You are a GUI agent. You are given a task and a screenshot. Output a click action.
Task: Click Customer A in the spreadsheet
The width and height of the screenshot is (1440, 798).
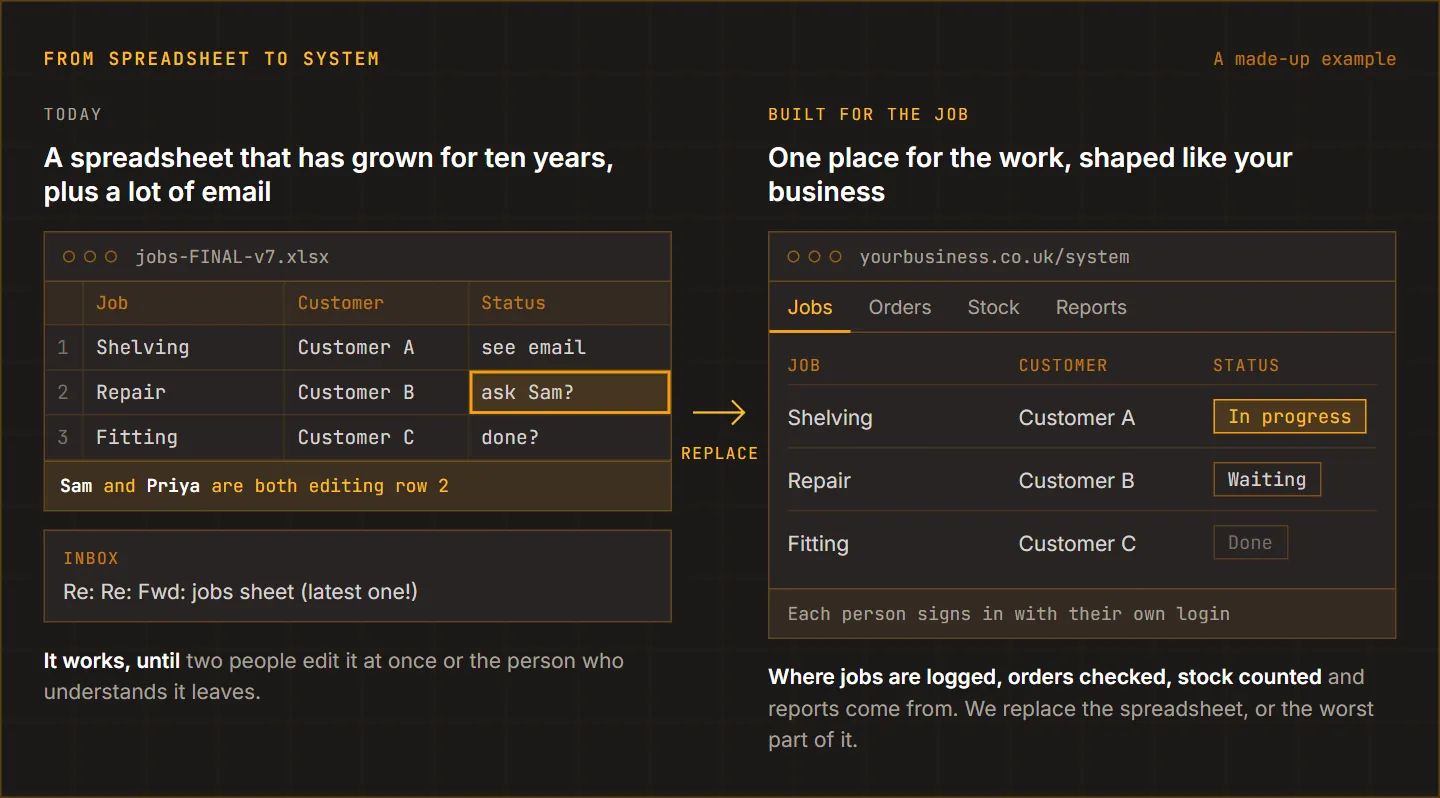pyautogui.click(x=376, y=347)
